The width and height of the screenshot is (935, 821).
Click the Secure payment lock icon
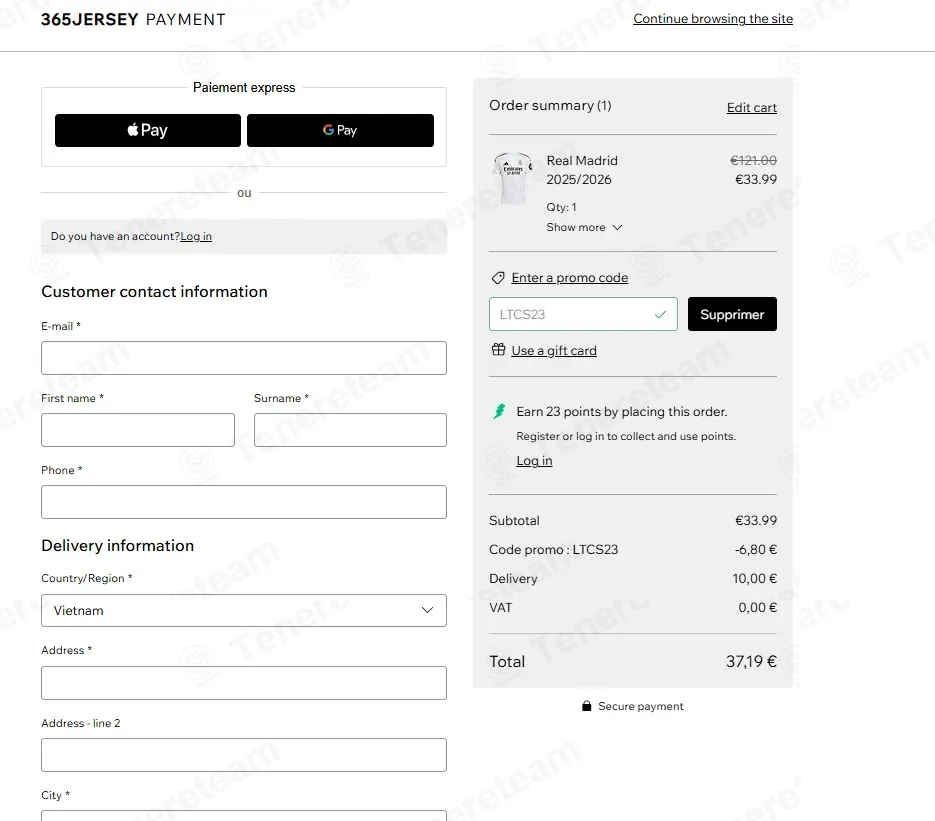point(587,706)
